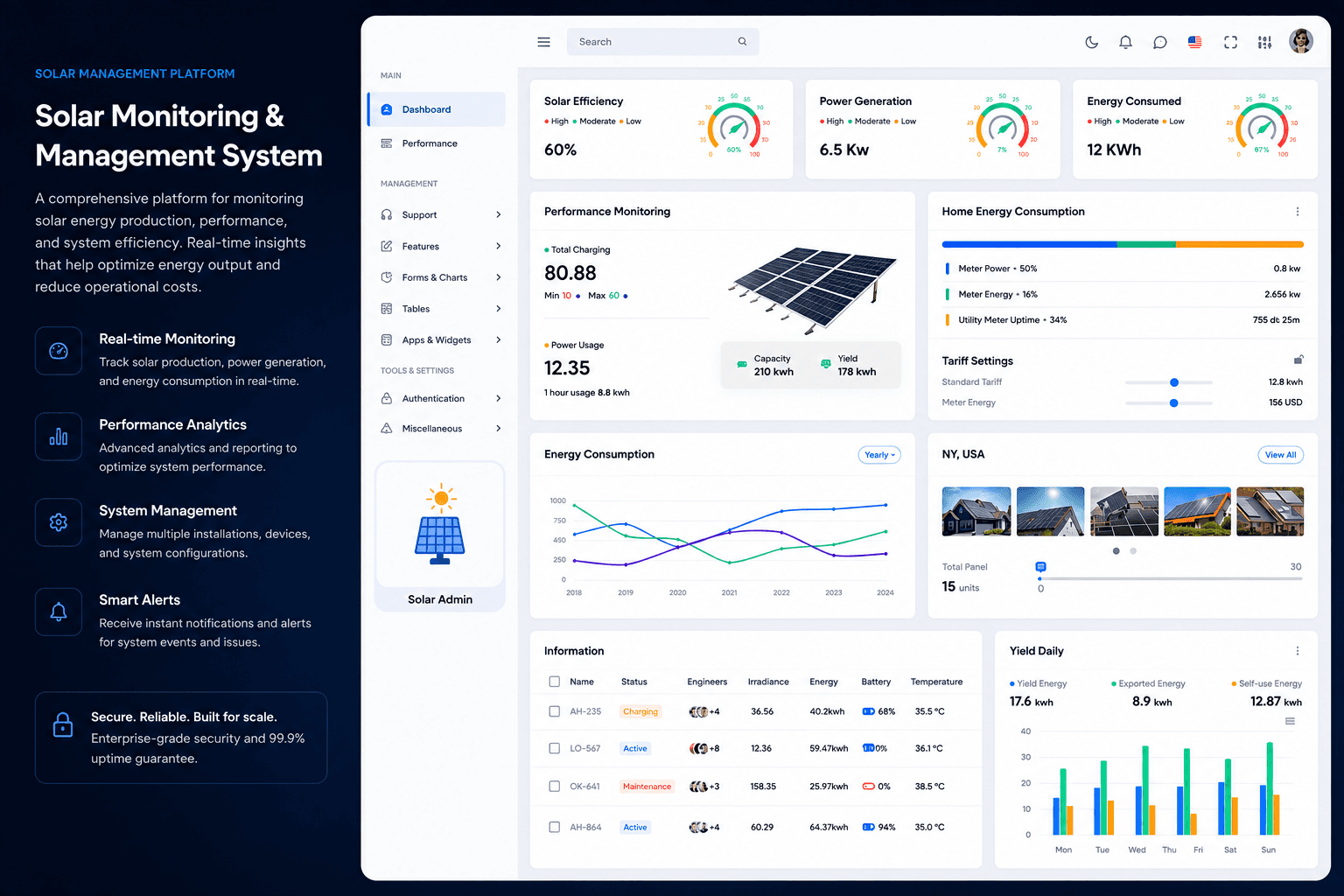Check the AH-235 row checkbox
The height and width of the screenshot is (896, 1344).
[x=554, y=711]
